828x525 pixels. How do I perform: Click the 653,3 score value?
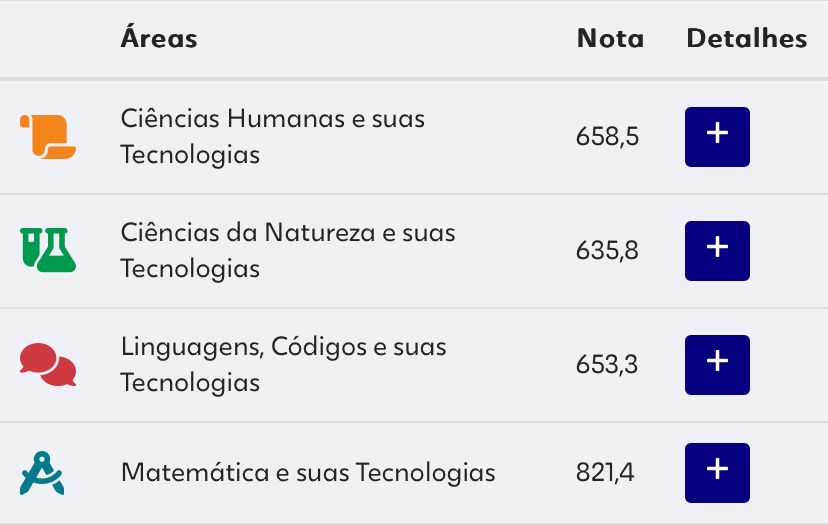[x=607, y=365]
